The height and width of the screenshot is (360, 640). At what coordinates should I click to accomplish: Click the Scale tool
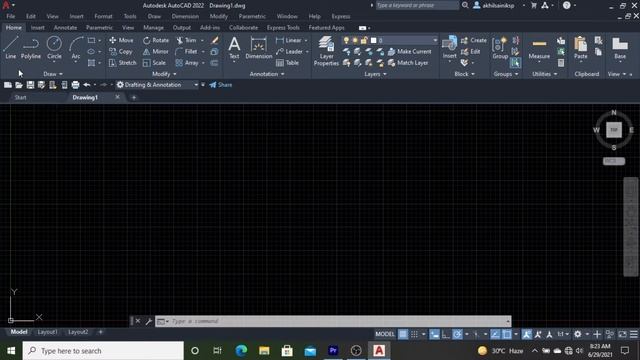[x=154, y=63]
